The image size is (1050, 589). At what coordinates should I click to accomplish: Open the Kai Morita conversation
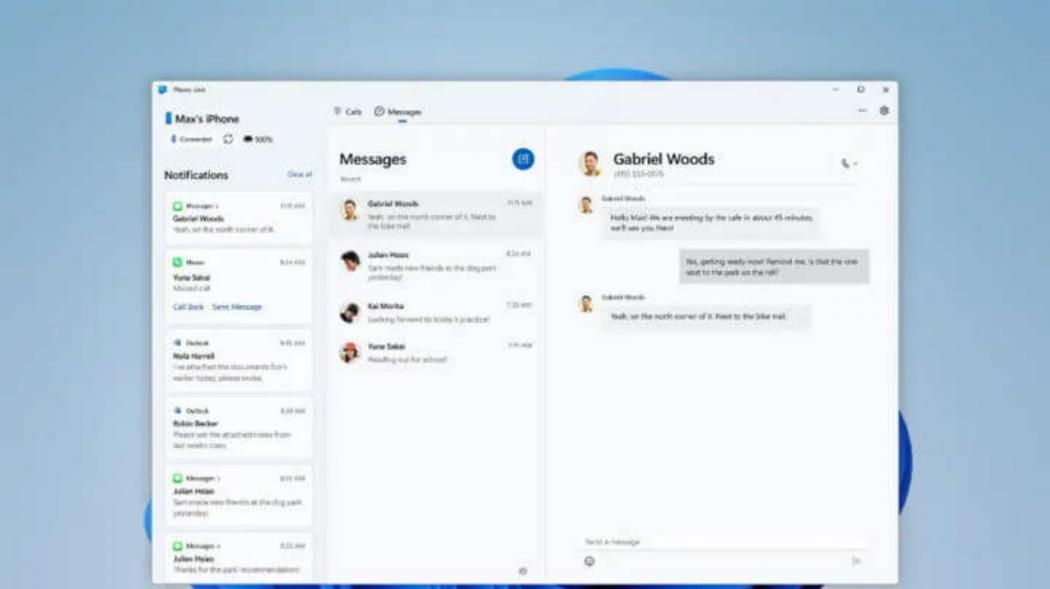(x=435, y=312)
